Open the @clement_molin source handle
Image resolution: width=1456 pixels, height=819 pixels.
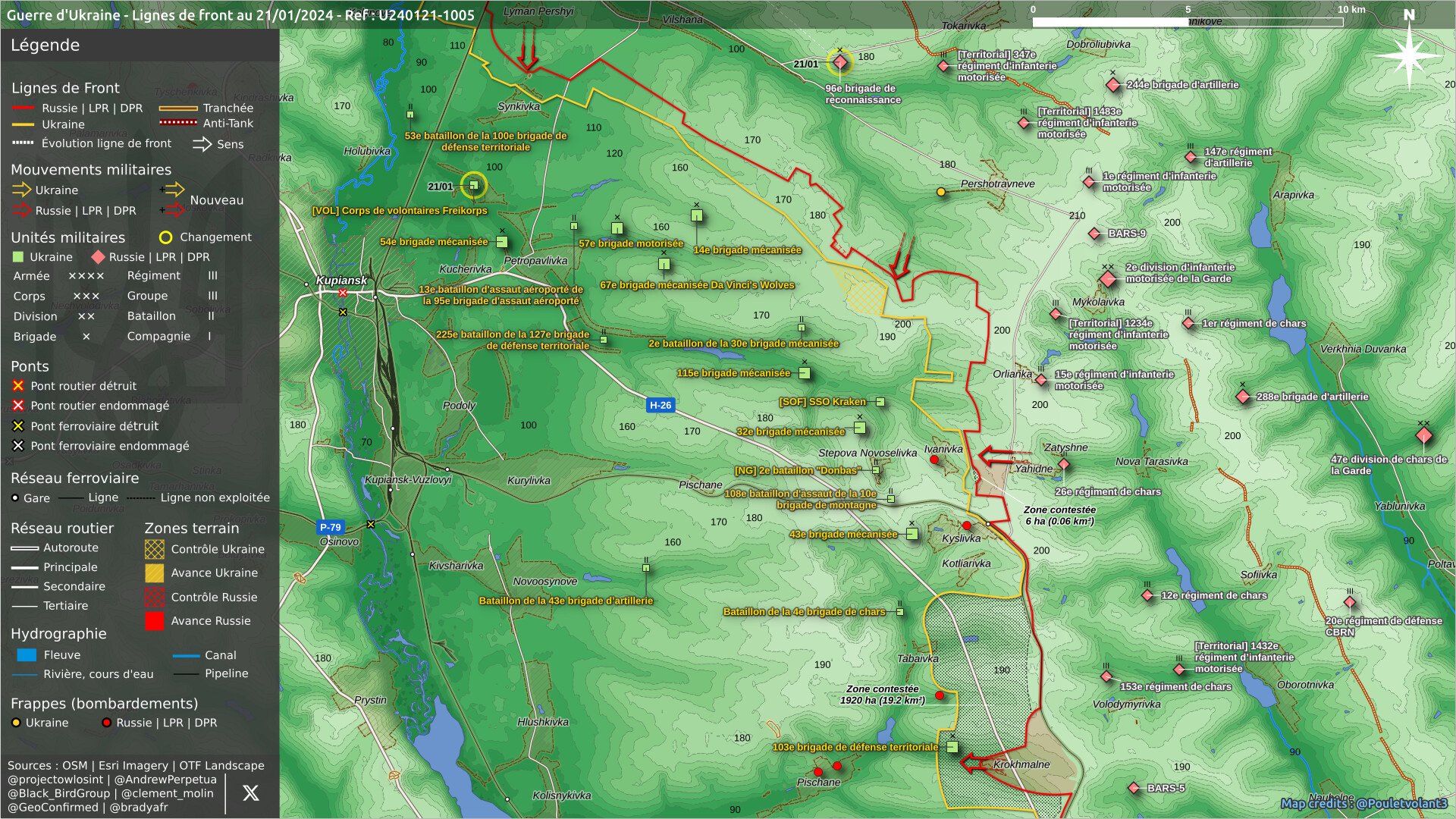[x=167, y=793]
